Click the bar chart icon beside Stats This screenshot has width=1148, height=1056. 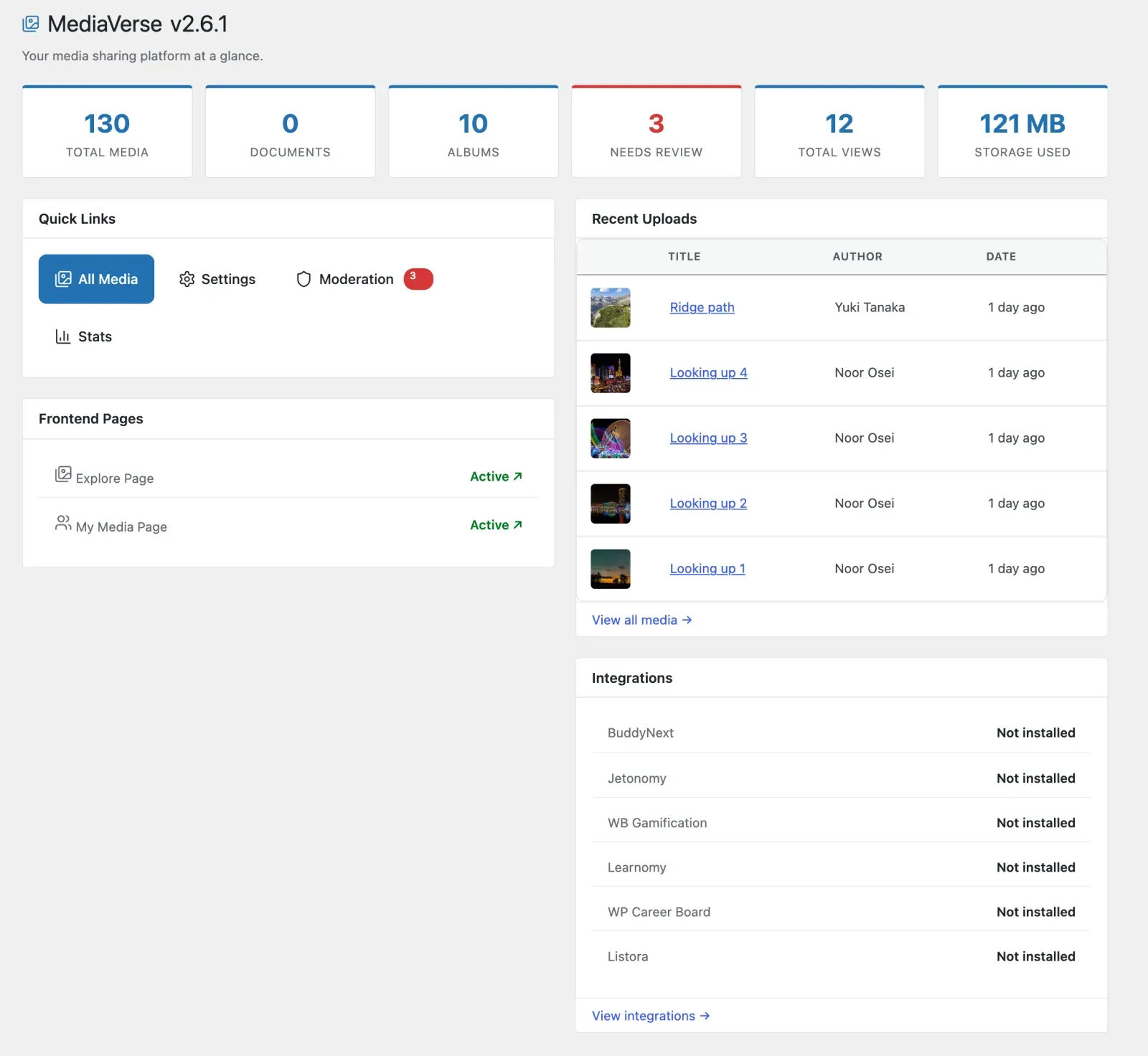pyautogui.click(x=63, y=336)
